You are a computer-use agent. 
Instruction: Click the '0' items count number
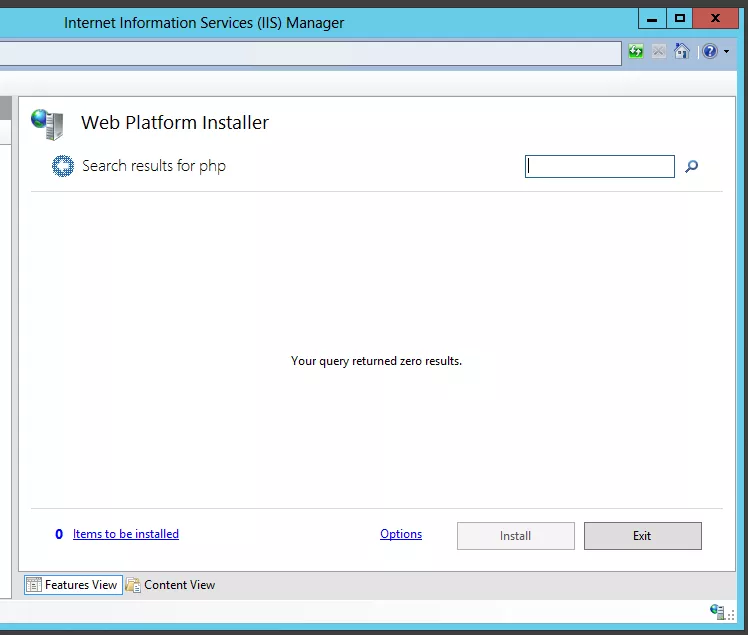59,534
